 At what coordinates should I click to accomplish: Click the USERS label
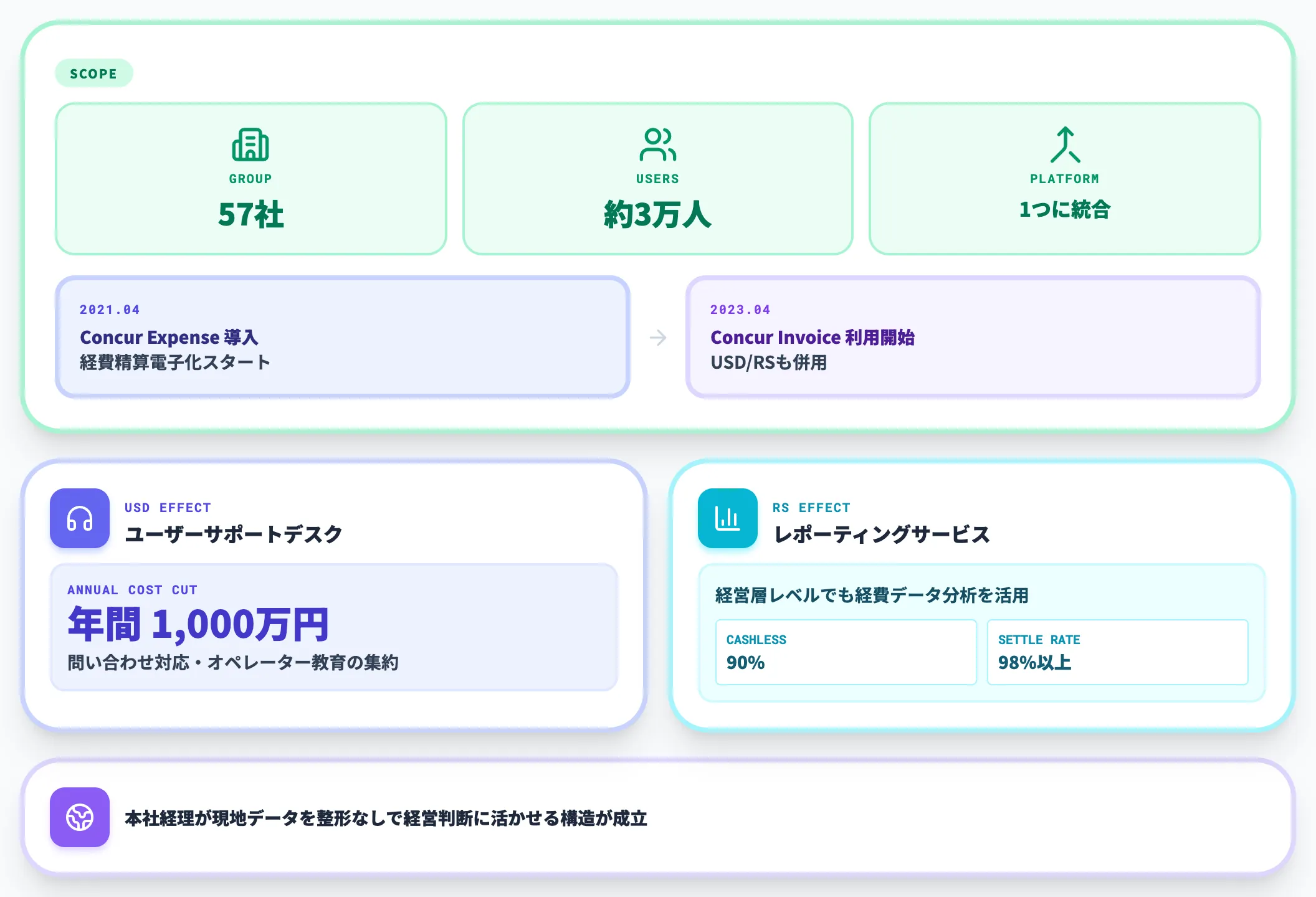tap(657, 179)
